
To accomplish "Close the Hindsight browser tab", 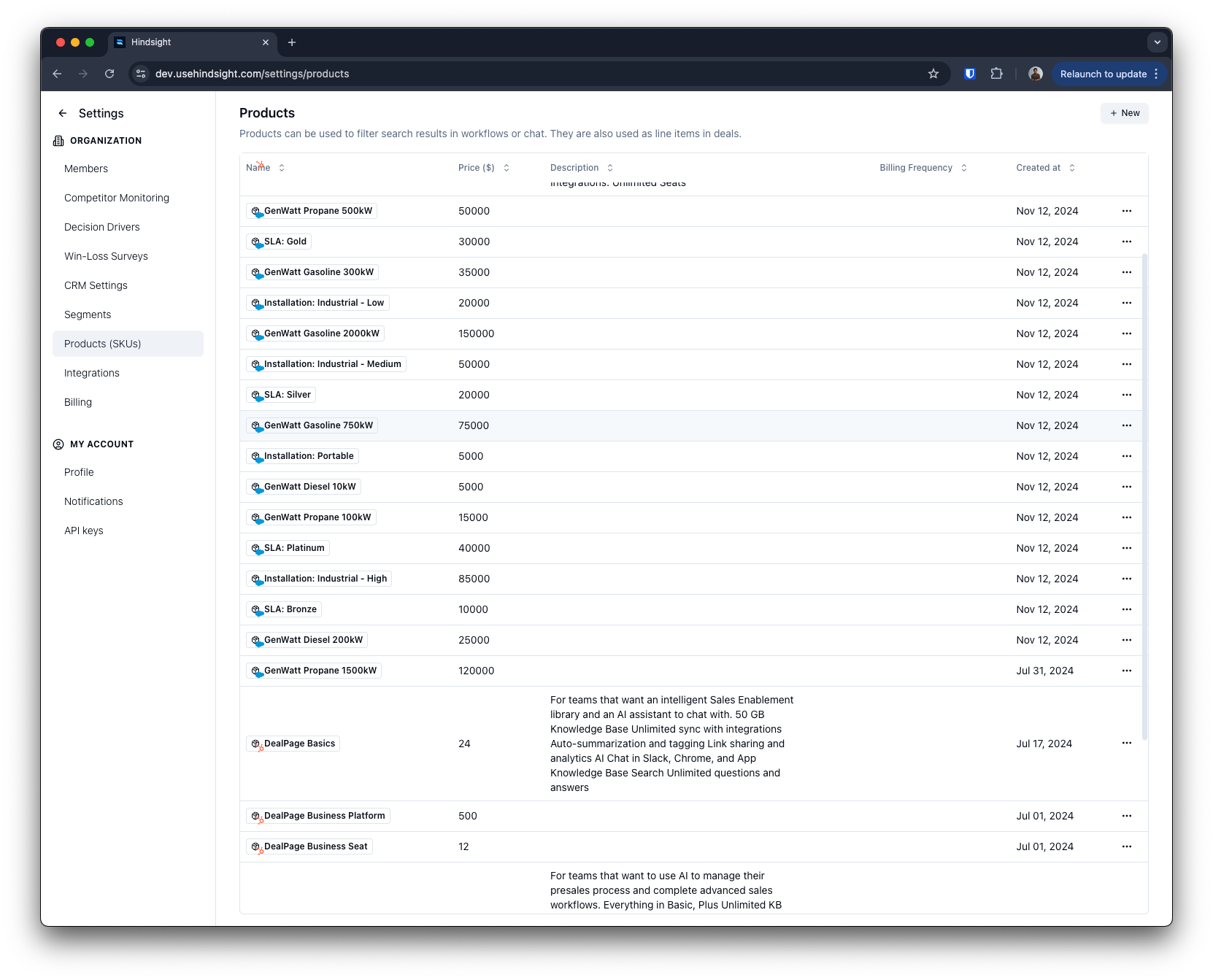I will click(x=266, y=42).
